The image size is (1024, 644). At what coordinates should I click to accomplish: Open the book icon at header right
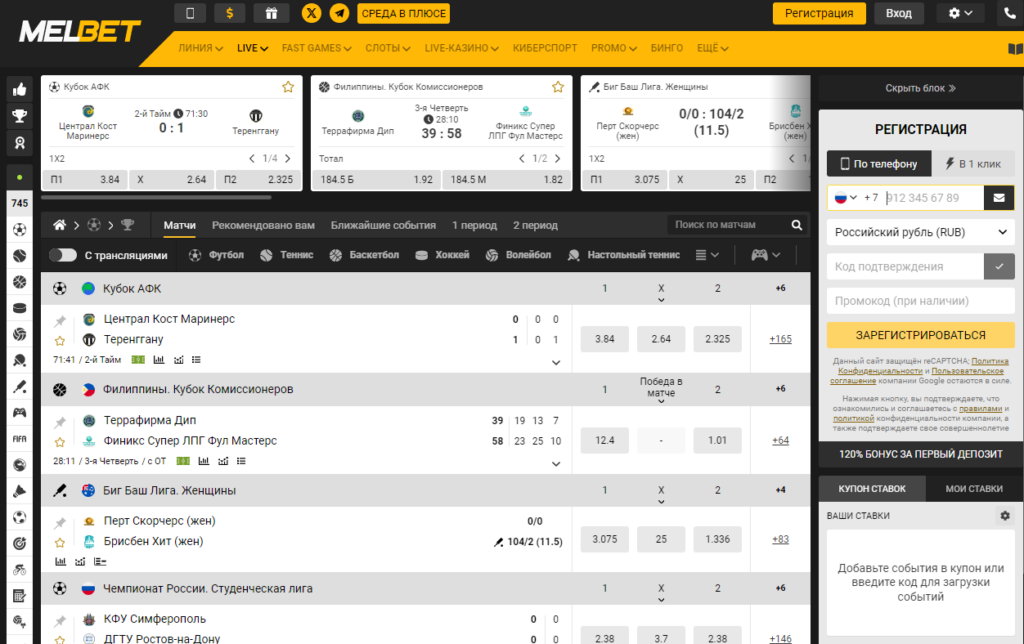pos(1015,48)
